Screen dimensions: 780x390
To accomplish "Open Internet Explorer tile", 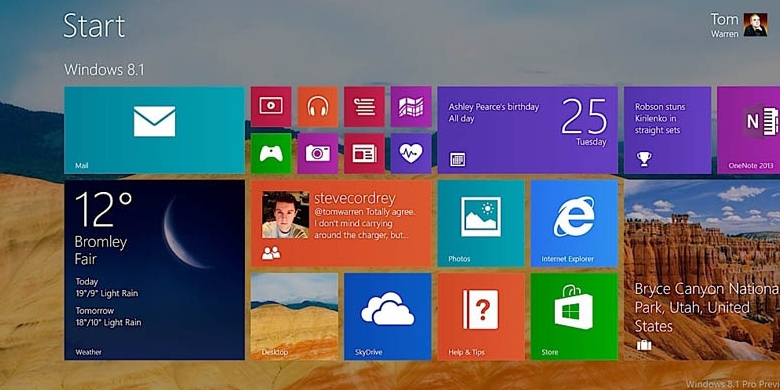I will [574, 223].
